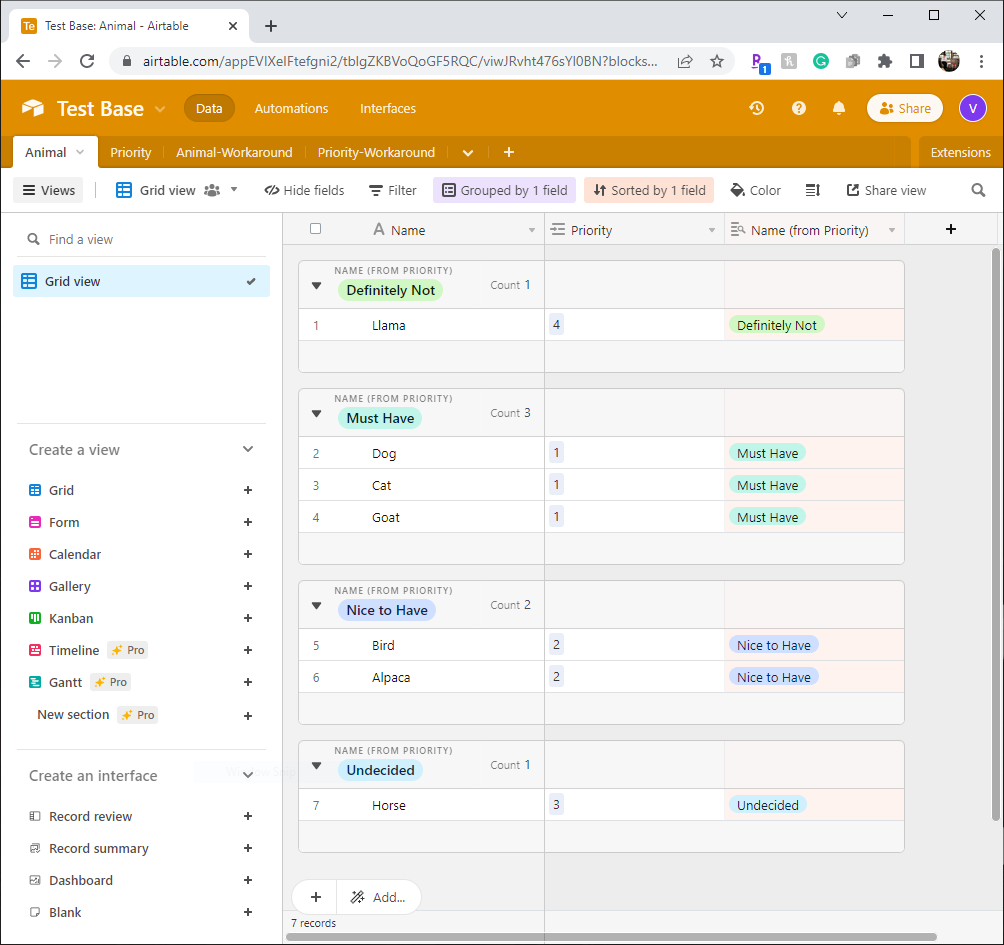Reload the page in browser

pos(87,61)
